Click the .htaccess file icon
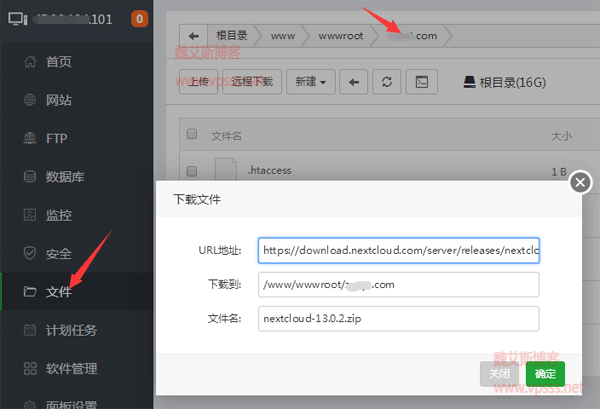Image resolution: width=600 pixels, height=409 pixels. 227,171
